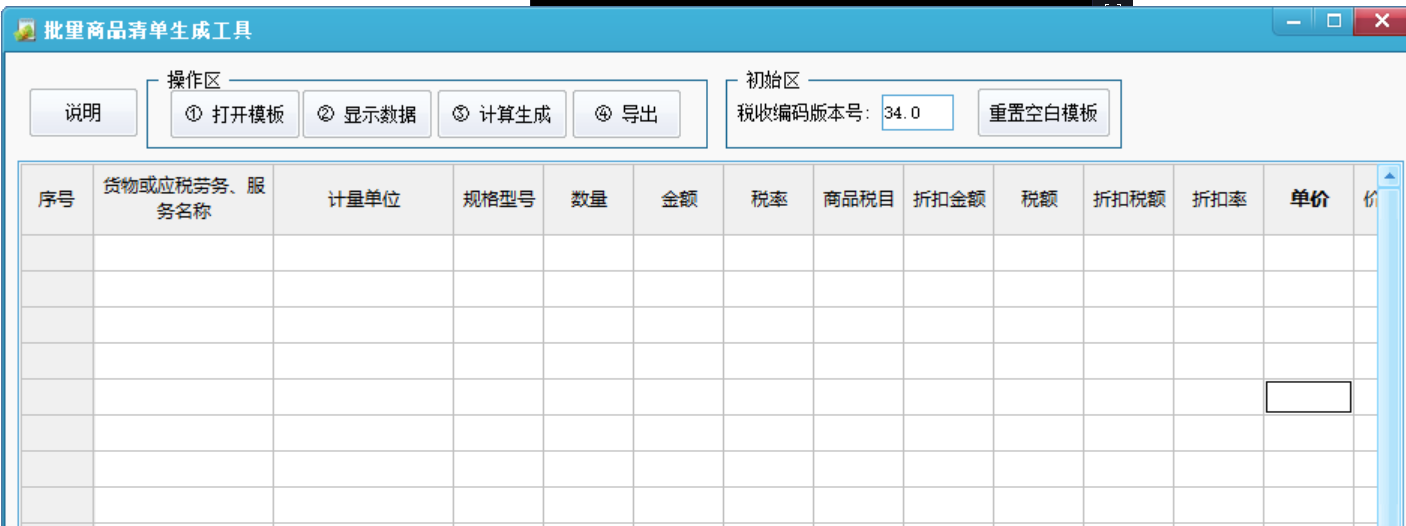Click the scroll-up arrow of the table
This screenshot has width=1406, height=526.
tap(1389, 176)
